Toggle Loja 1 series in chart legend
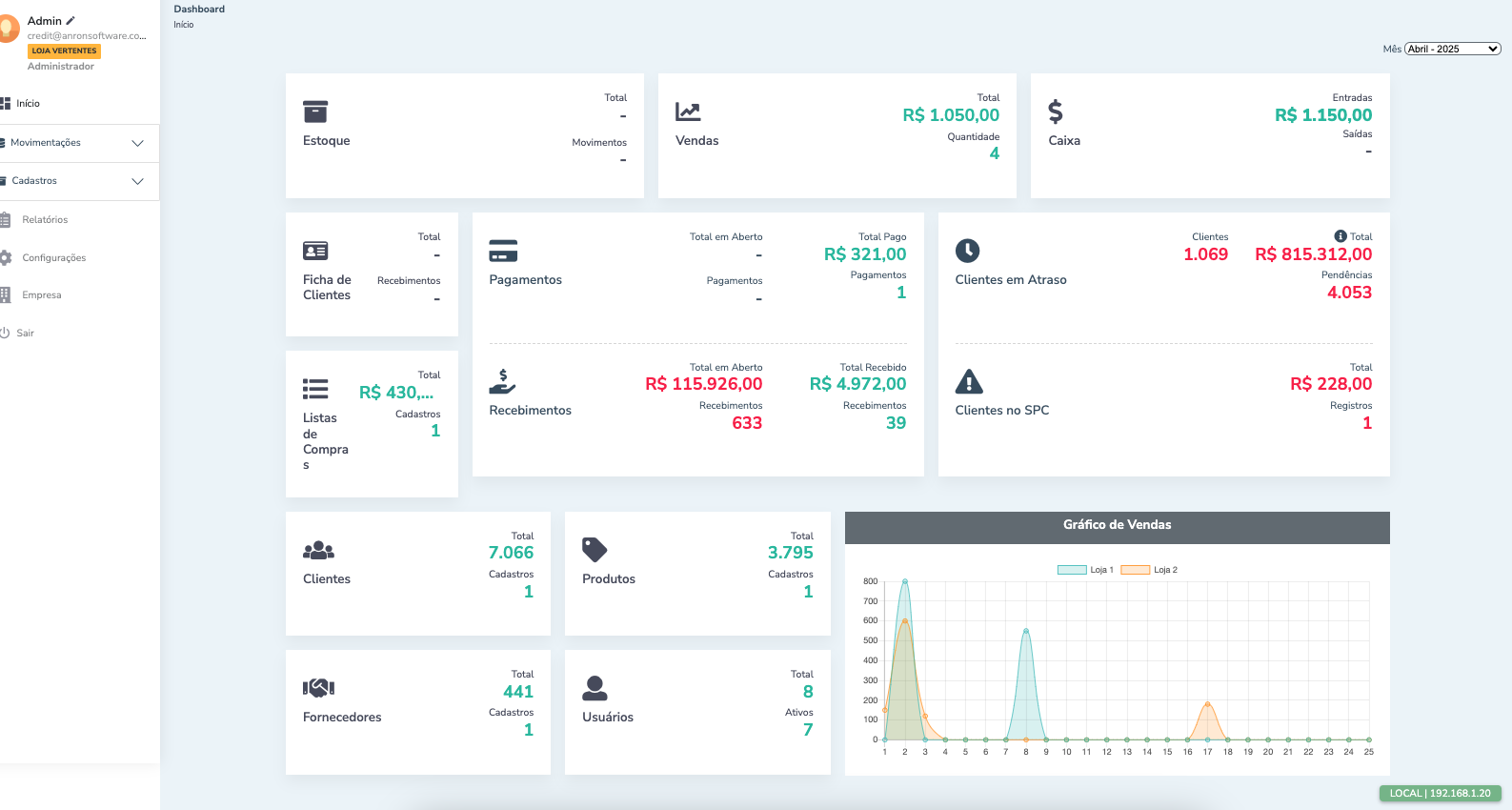Image resolution: width=1512 pixels, height=810 pixels. [x=1085, y=570]
